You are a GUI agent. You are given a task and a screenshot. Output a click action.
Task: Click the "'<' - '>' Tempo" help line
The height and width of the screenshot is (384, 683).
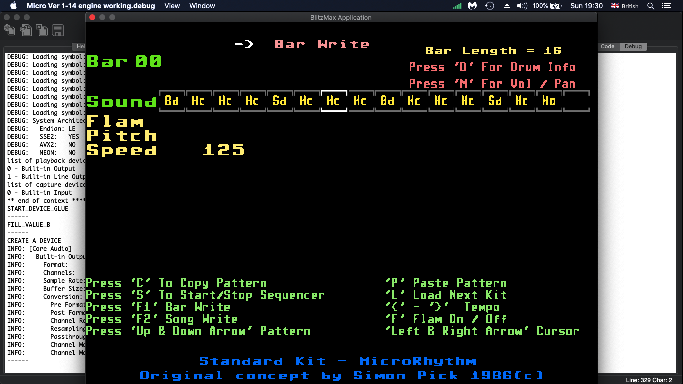click(443, 307)
